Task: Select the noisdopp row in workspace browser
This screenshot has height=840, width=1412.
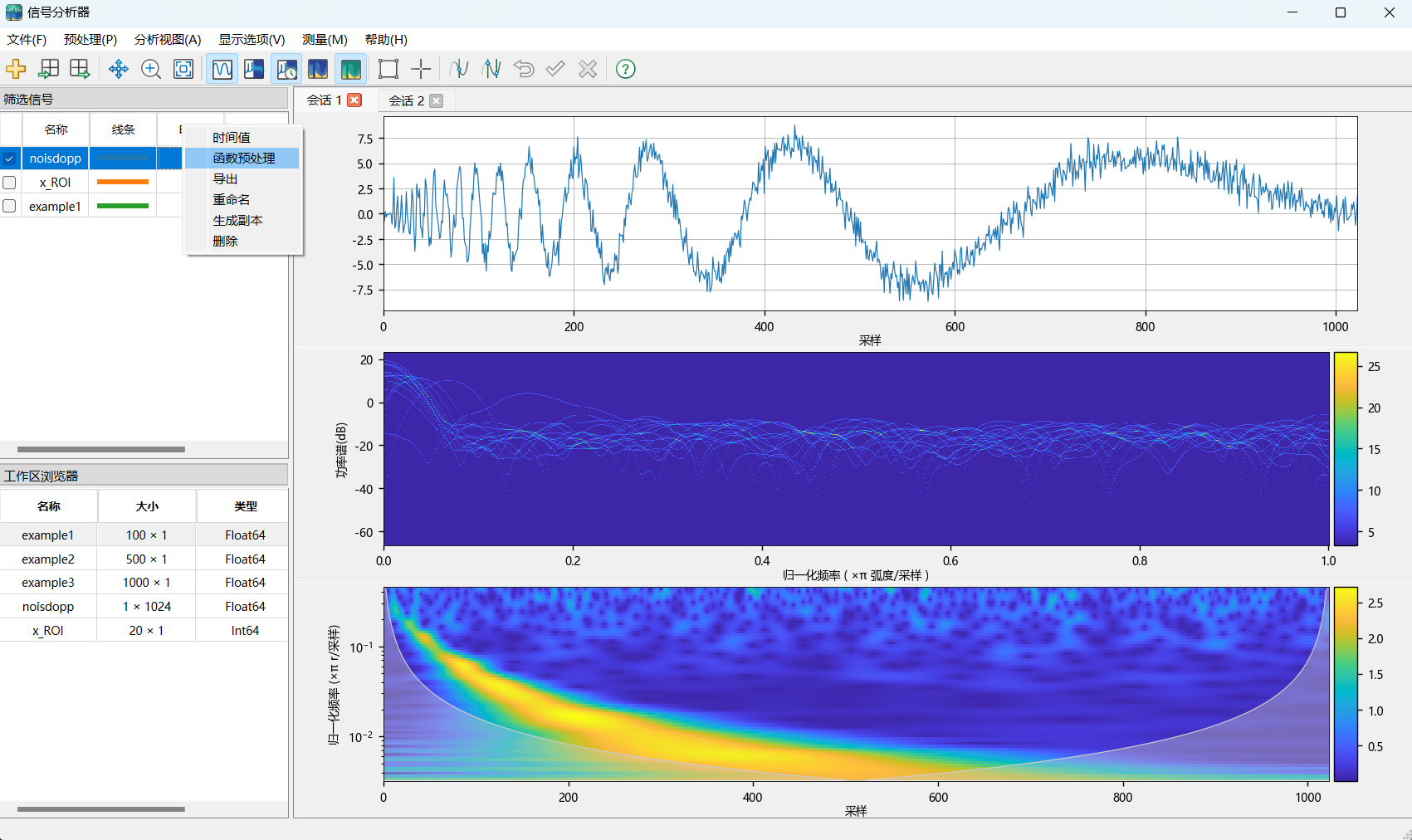Action: pyautogui.click(x=48, y=607)
